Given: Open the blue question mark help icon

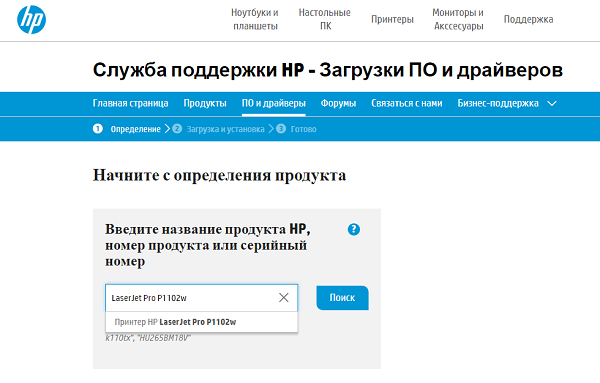Looking at the screenshot, I should [354, 230].
